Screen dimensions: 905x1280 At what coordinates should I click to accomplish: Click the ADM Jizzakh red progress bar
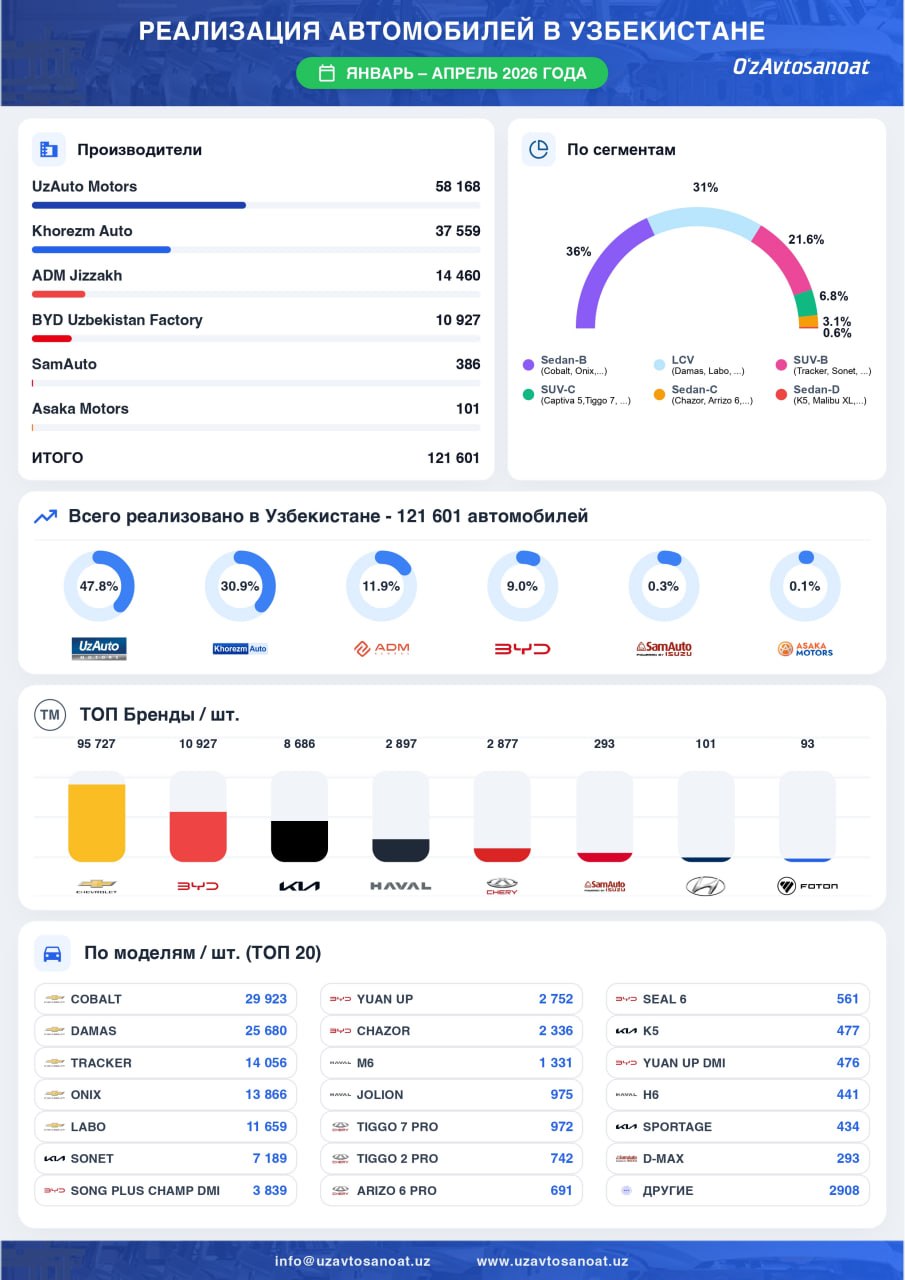[x=58, y=294]
